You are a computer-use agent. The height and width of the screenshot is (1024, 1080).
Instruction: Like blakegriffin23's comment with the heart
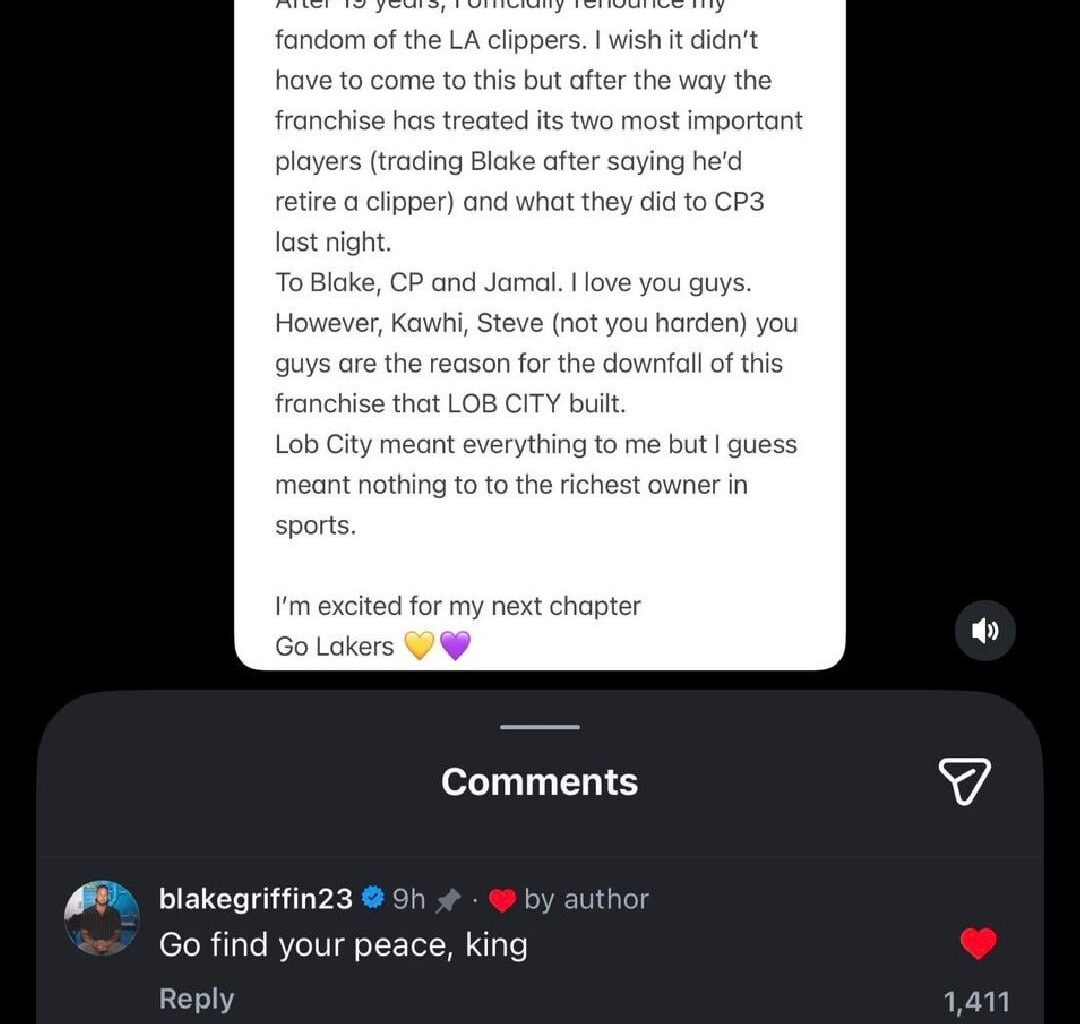pyautogui.click(x=978, y=942)
